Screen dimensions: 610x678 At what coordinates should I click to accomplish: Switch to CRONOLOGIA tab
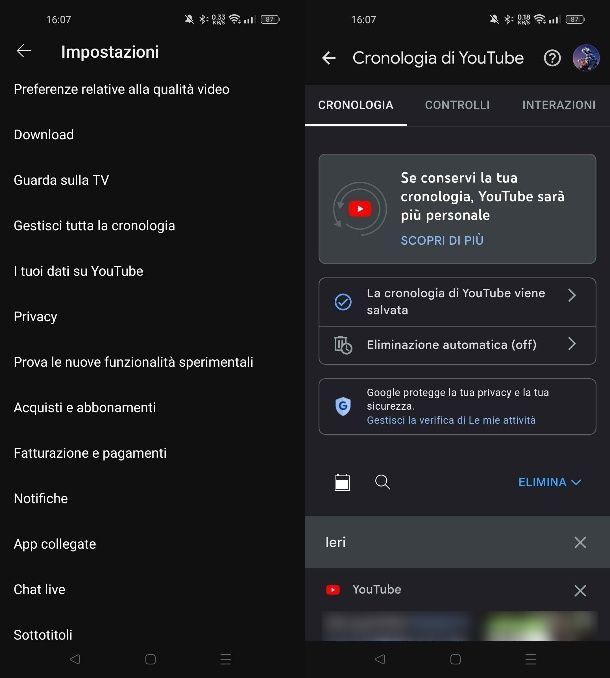(356, 105)
